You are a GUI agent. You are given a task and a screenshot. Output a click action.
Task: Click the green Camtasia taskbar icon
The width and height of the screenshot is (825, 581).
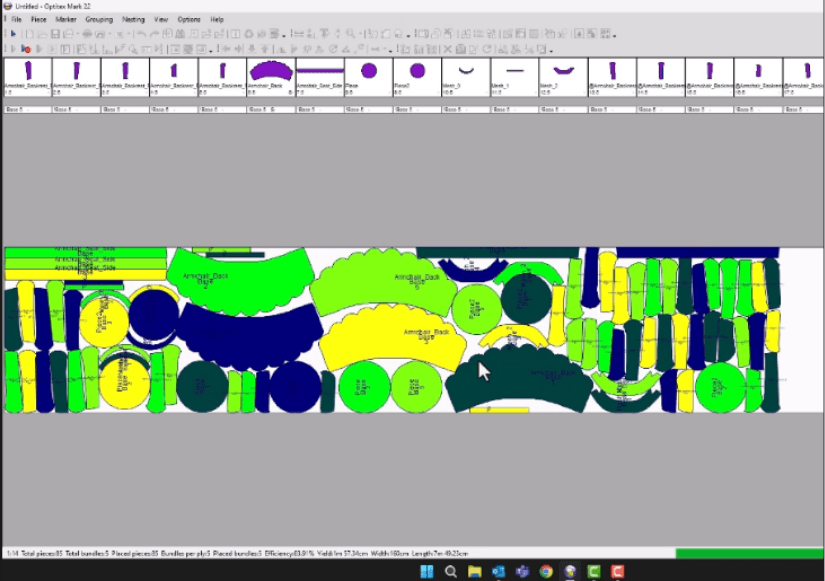(x=594, y=571)
